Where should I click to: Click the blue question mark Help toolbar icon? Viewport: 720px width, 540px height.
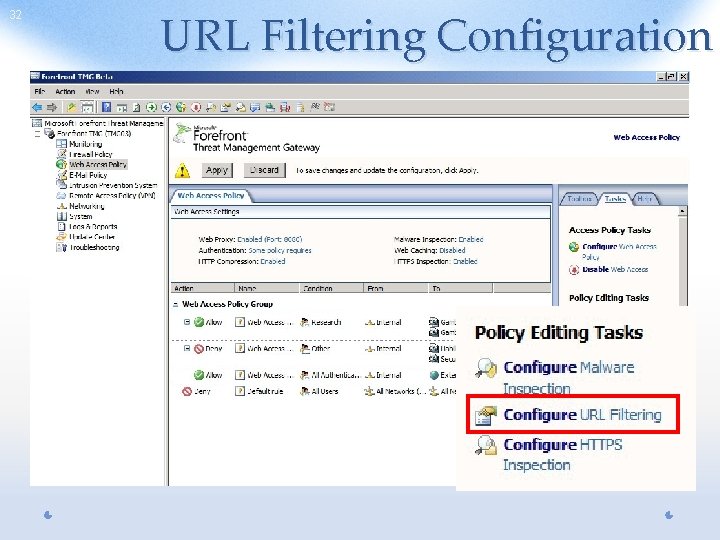click(107, 107)
